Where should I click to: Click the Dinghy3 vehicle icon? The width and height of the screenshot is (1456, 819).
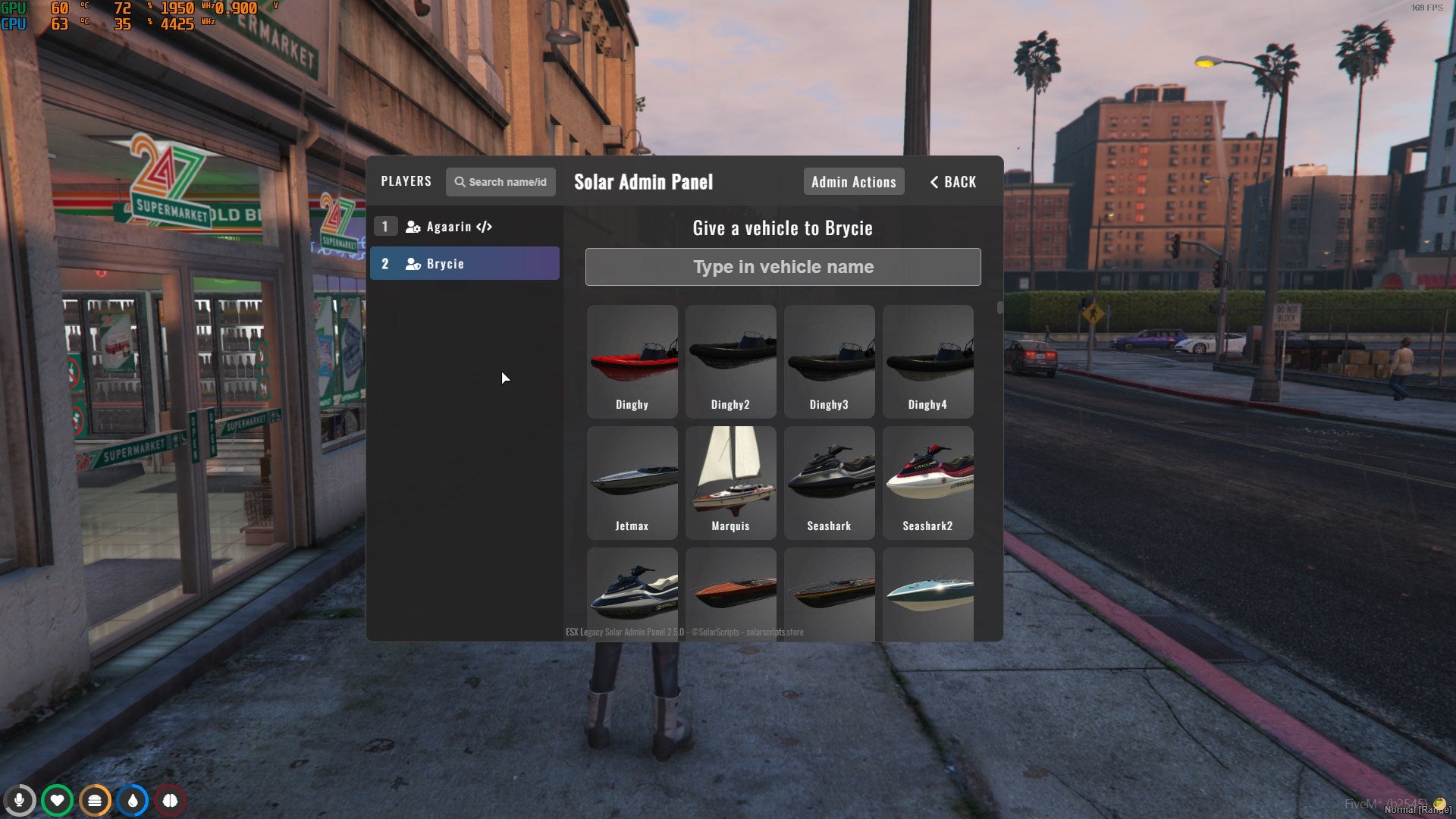pyautogui.click(x=830, y=361)
